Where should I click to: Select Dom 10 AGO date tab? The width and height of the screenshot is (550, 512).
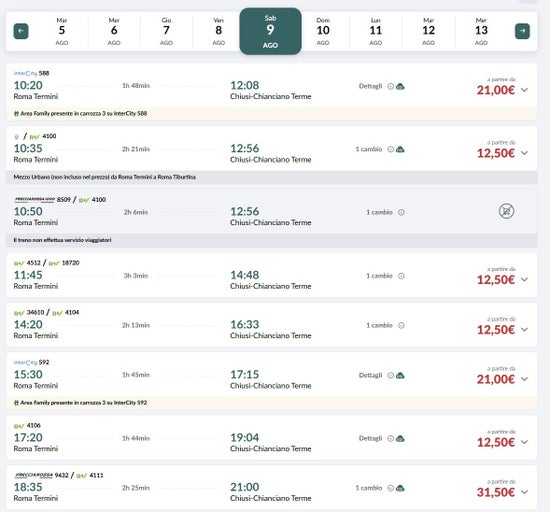[323, 31]
